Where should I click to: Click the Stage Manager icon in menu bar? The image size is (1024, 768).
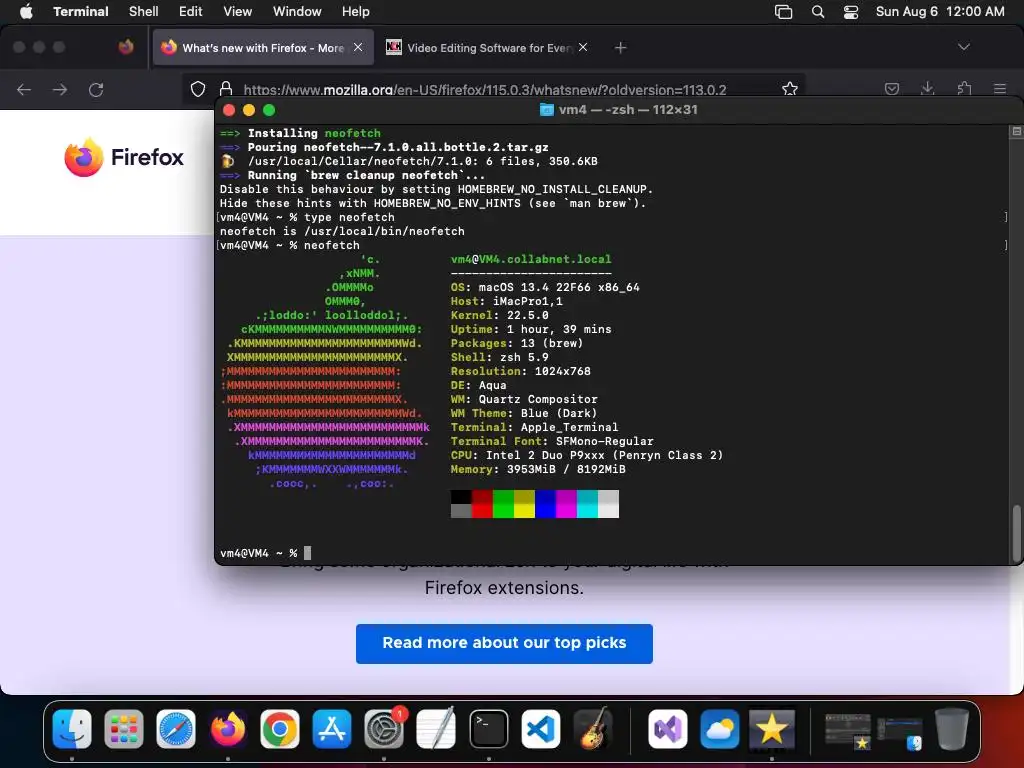pos(784,12)
